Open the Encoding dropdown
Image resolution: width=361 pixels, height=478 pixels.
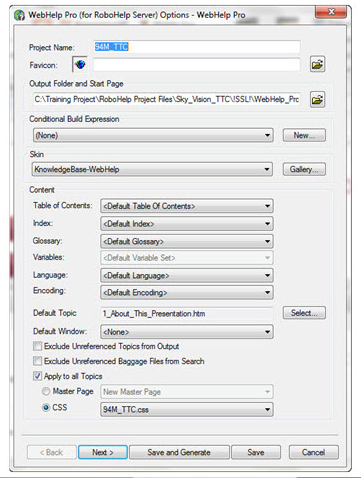[187, 292]
